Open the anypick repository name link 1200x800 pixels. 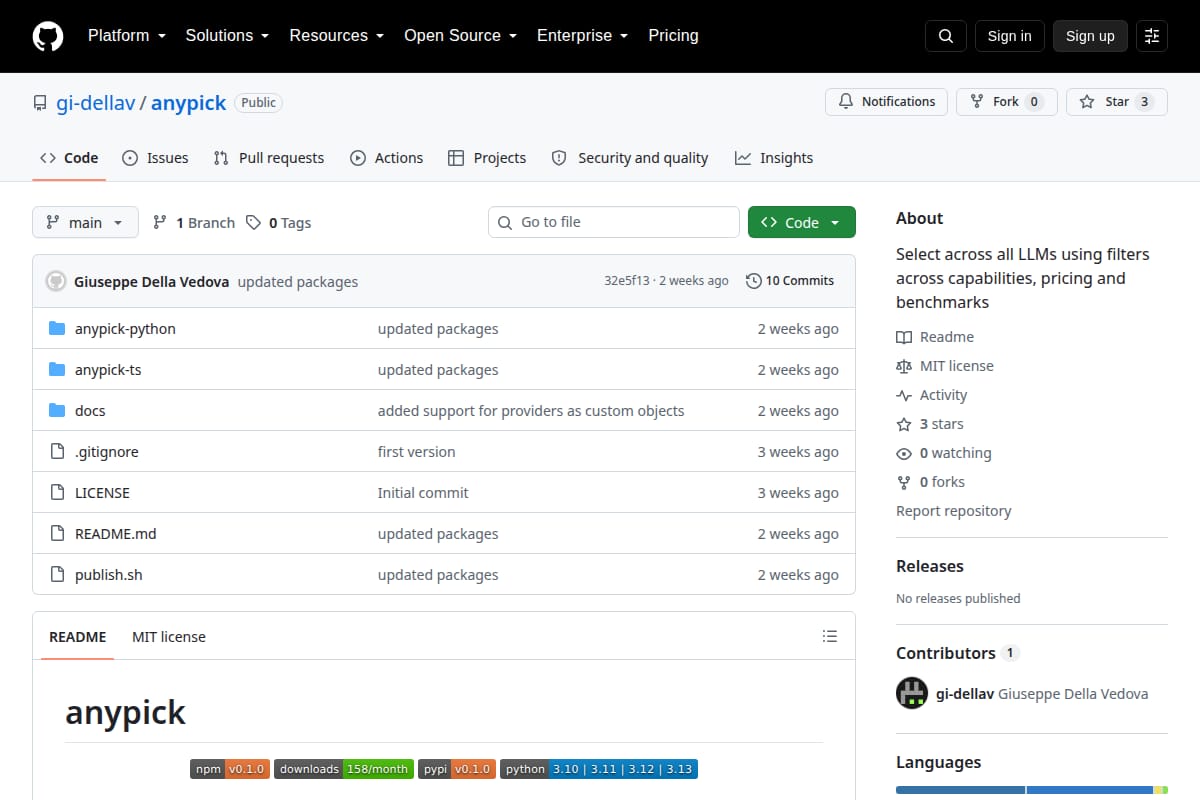(189, 103)
